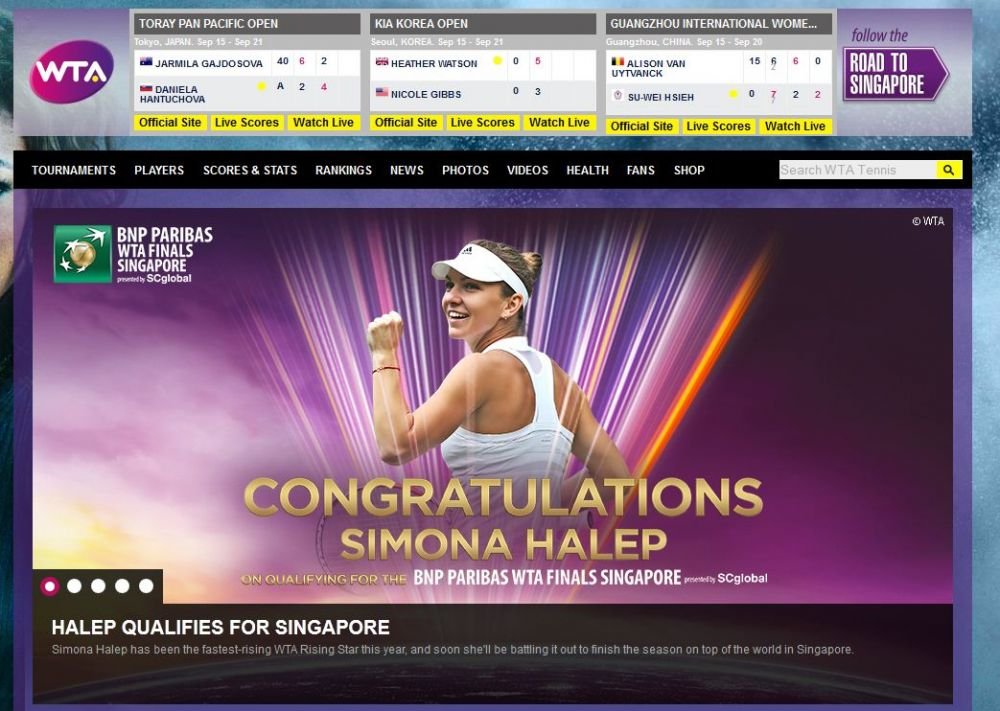1000x711 pixels.
Task: Click player name Alison Van Uytvanck
Action: coord(649,68)
